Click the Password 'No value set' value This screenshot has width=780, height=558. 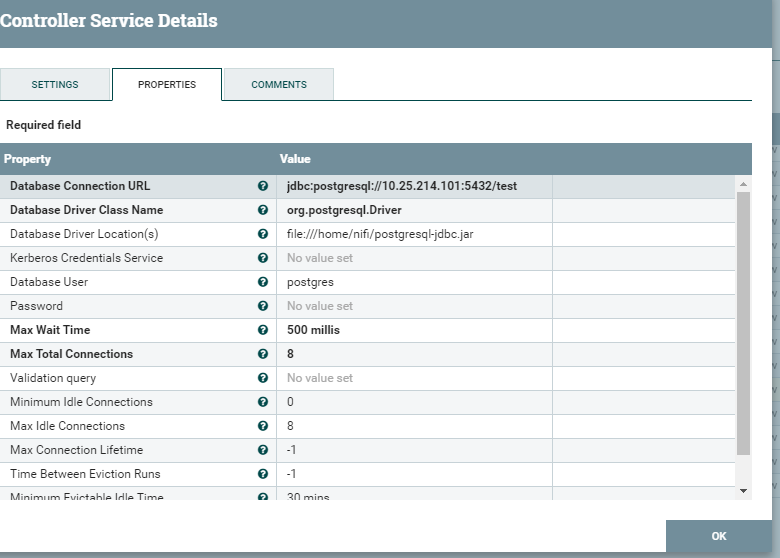click(319, 306)
